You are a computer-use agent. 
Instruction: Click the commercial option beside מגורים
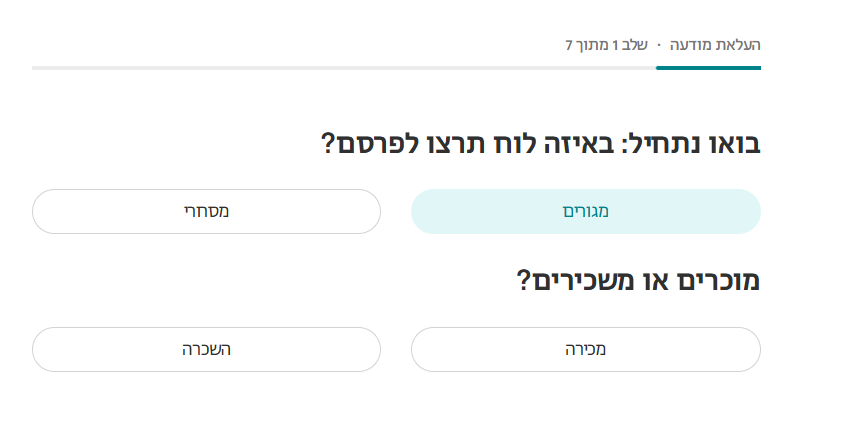tap(206, 211)
